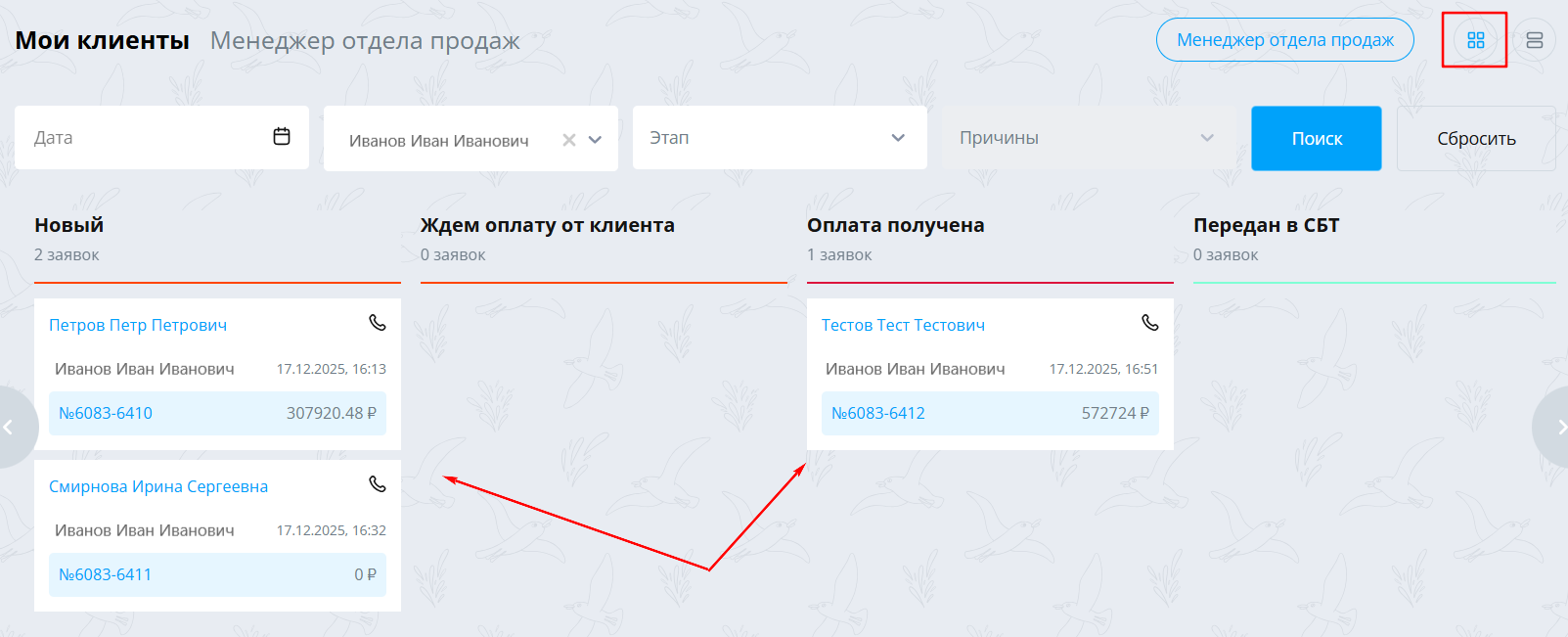Screen dimensions: 1568x637
Task: Open manager dropdown chevron next to Иванов
Action: (595, 140)
